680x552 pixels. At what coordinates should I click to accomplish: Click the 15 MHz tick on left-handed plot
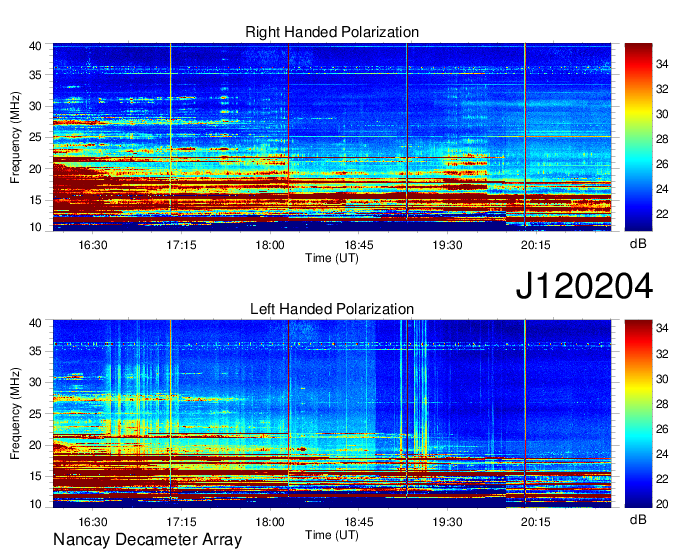[35, 477]
